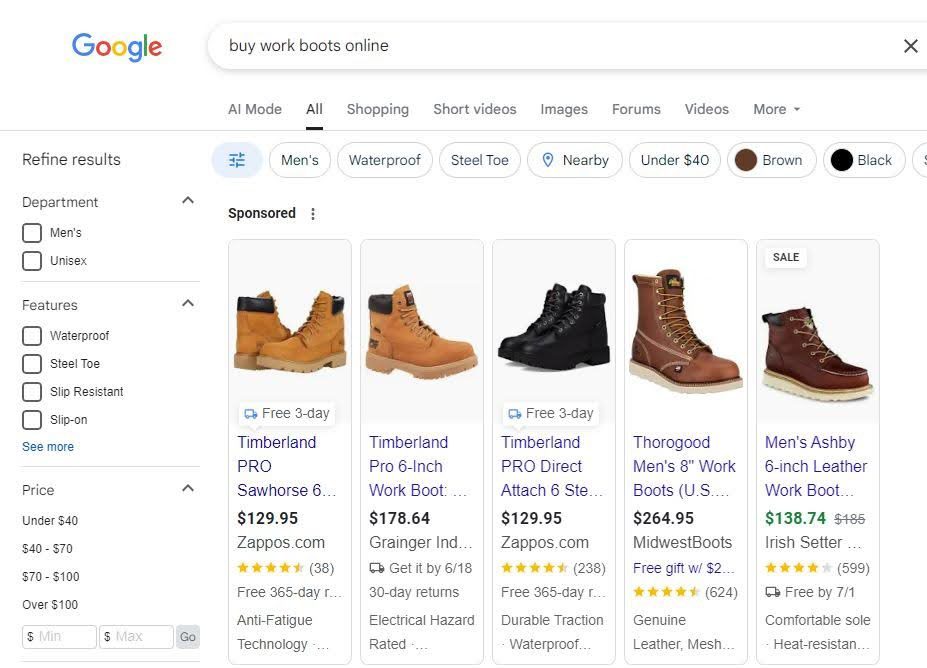
Task: Click the See more features link
Action: [47, 446]
